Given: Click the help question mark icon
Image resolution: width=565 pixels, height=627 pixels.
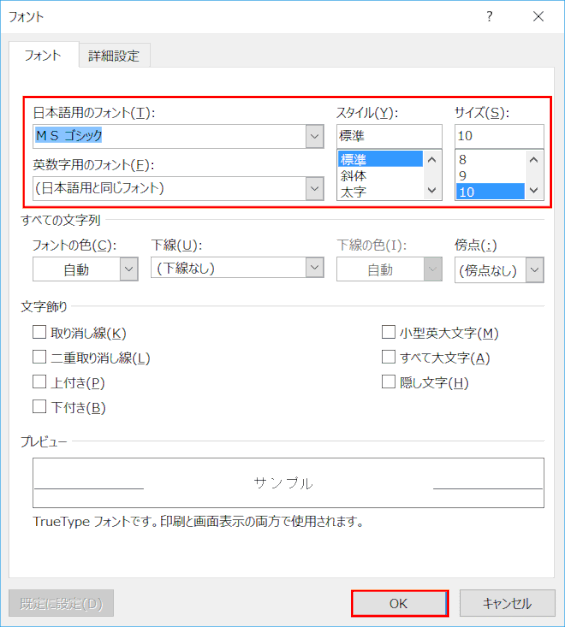Looking at the screenshot, I should [x=489, y=16].
